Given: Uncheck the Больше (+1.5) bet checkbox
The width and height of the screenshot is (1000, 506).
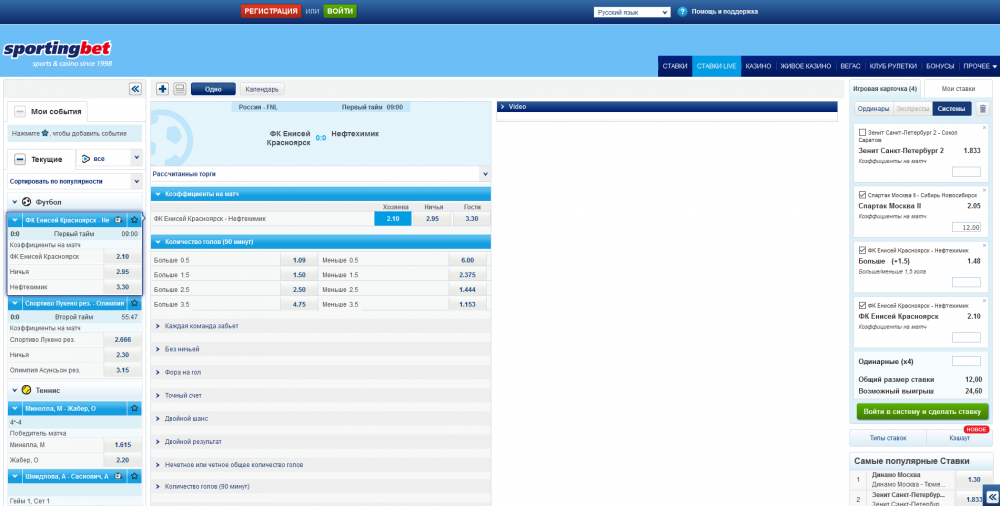Looking at the screenshot, I should [x=862, y=250].
